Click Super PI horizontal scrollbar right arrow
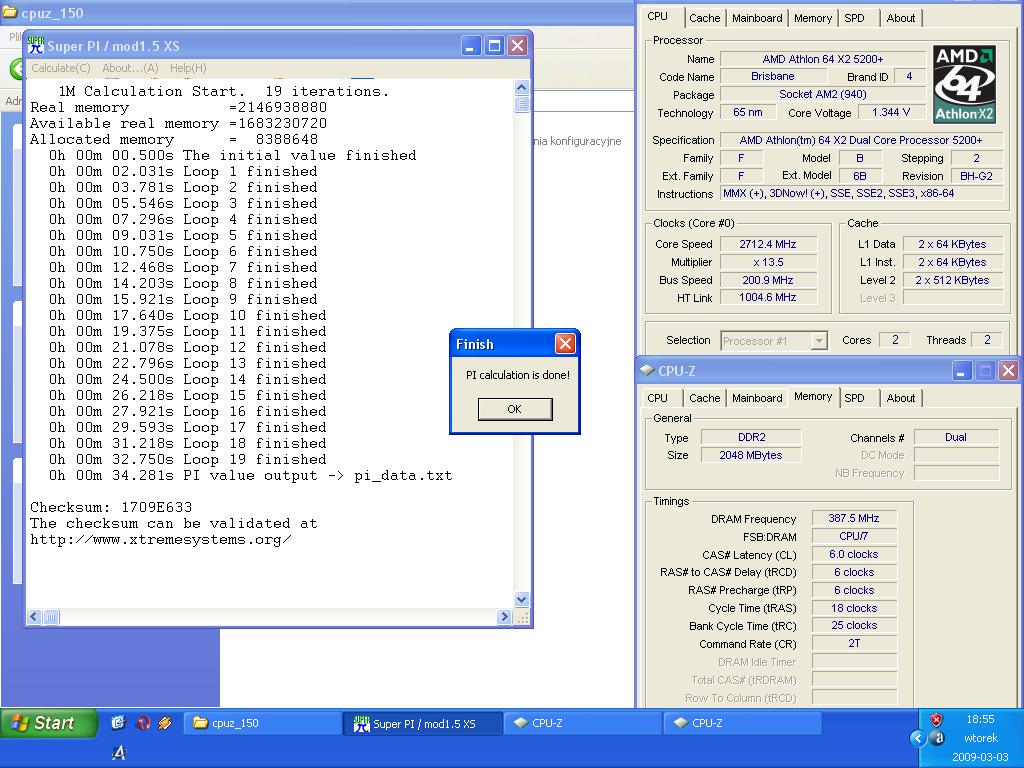 [504, 617]
